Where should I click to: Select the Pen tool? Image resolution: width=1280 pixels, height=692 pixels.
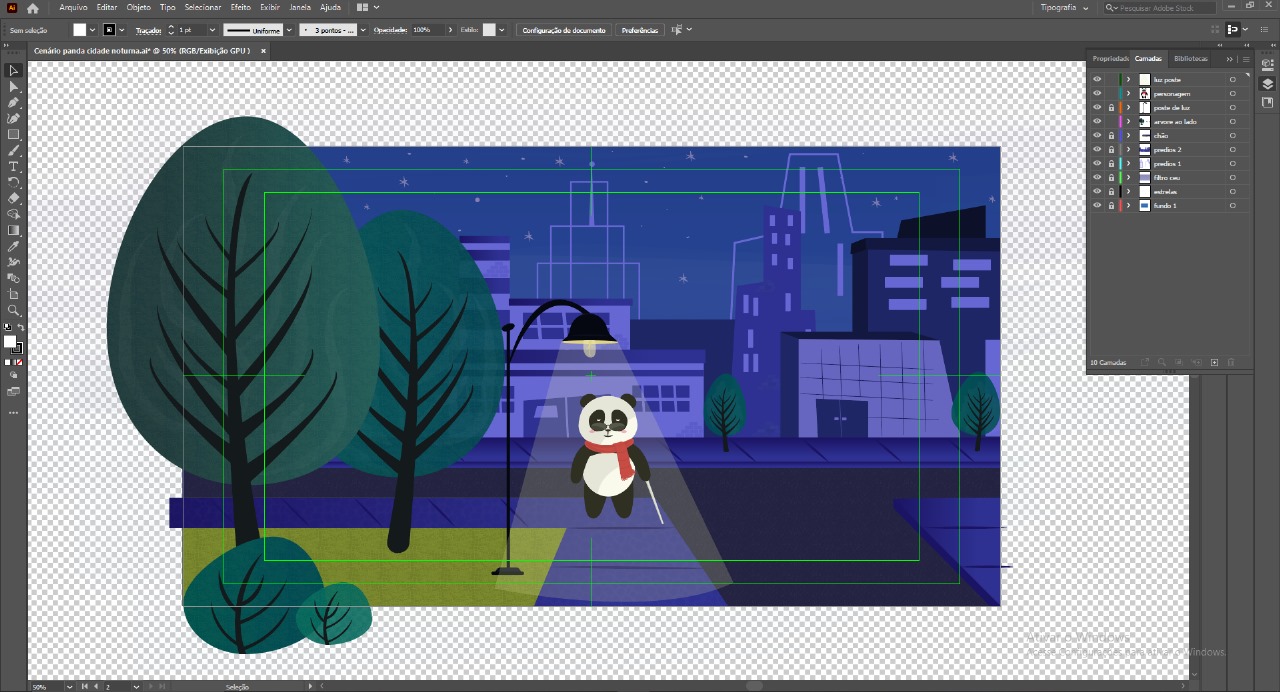(x=14, y=103)
